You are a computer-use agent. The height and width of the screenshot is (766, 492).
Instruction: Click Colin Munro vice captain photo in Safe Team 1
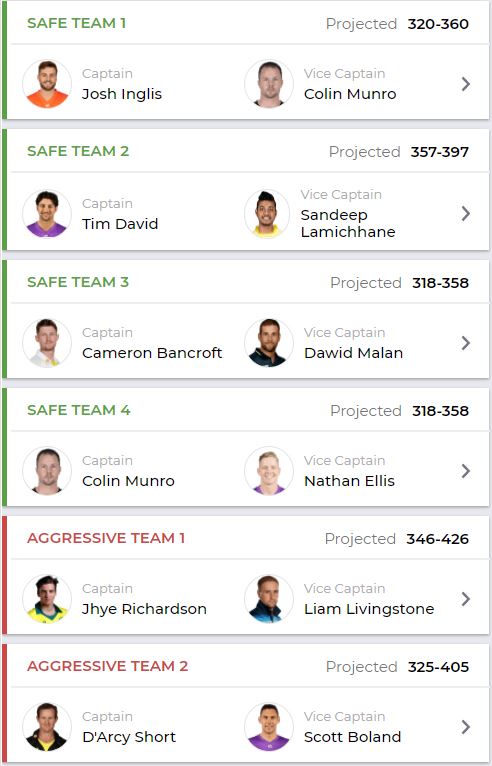point(269,84)
